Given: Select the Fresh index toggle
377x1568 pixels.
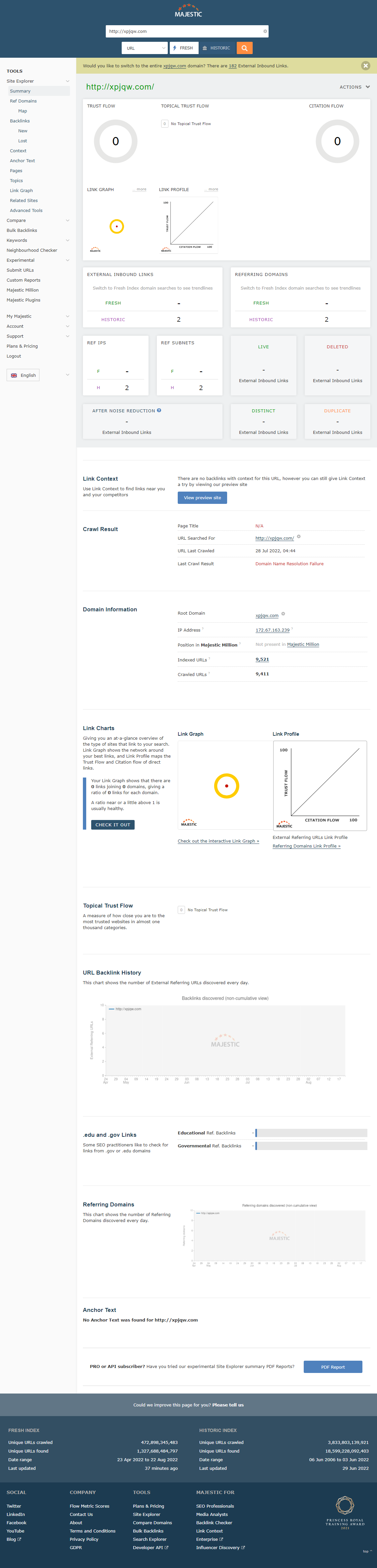Looking at the screenshot, I should coord(183,48).
